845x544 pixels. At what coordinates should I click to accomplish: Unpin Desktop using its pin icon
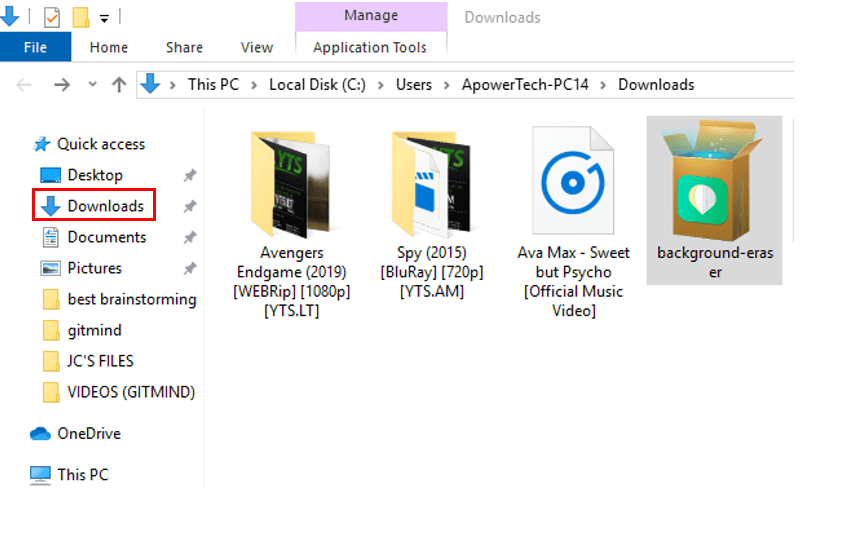pyautogui.click(x=190, y=175)
